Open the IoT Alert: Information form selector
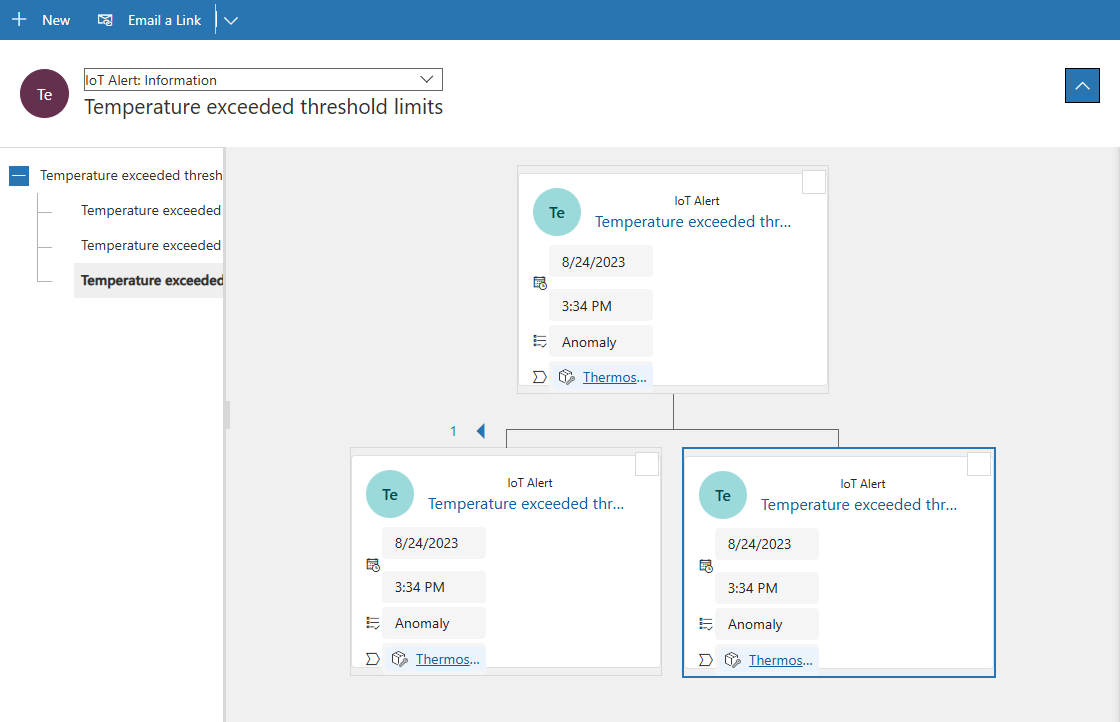The width and height of the screenshot is (1120, 722). [x=263, y=80]
